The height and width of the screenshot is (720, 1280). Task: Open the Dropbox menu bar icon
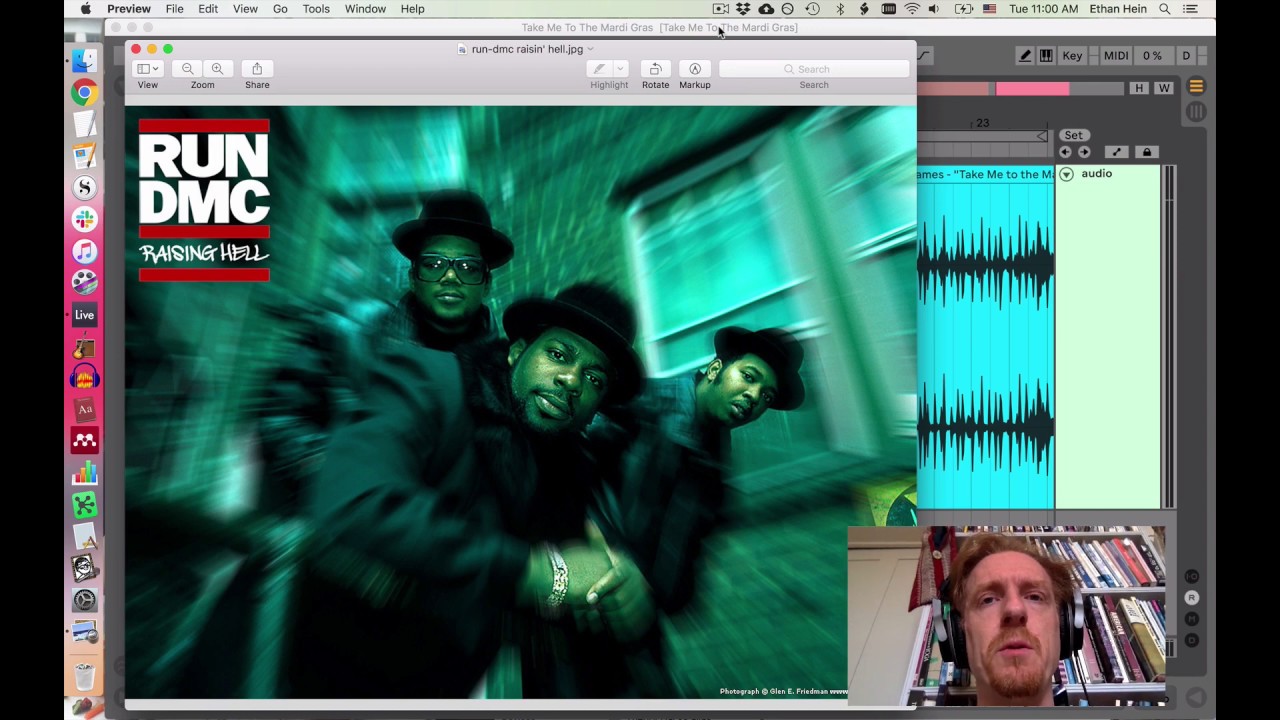pyautogui.click(x=743, y=9)
